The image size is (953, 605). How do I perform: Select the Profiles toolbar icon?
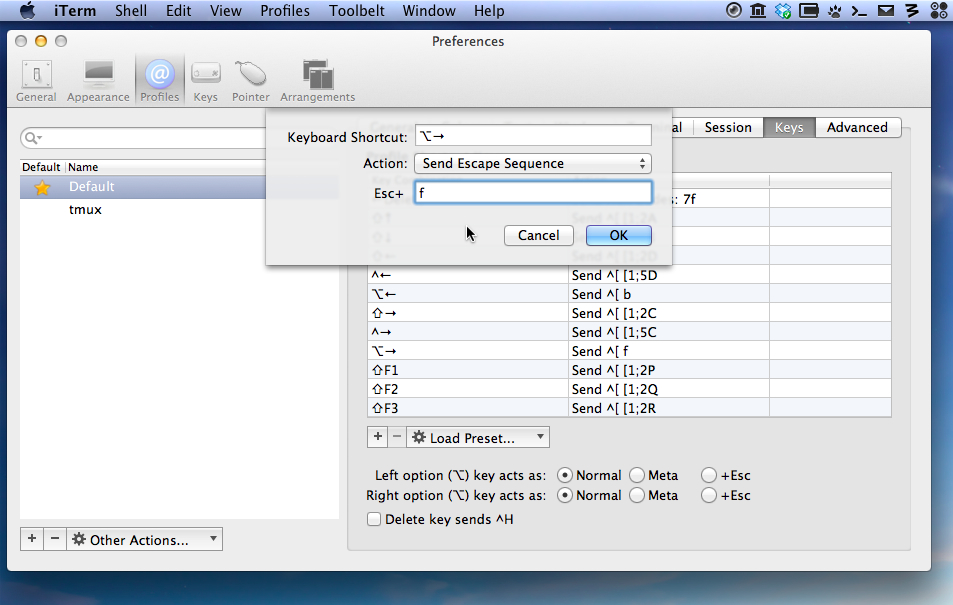point(159,81)
